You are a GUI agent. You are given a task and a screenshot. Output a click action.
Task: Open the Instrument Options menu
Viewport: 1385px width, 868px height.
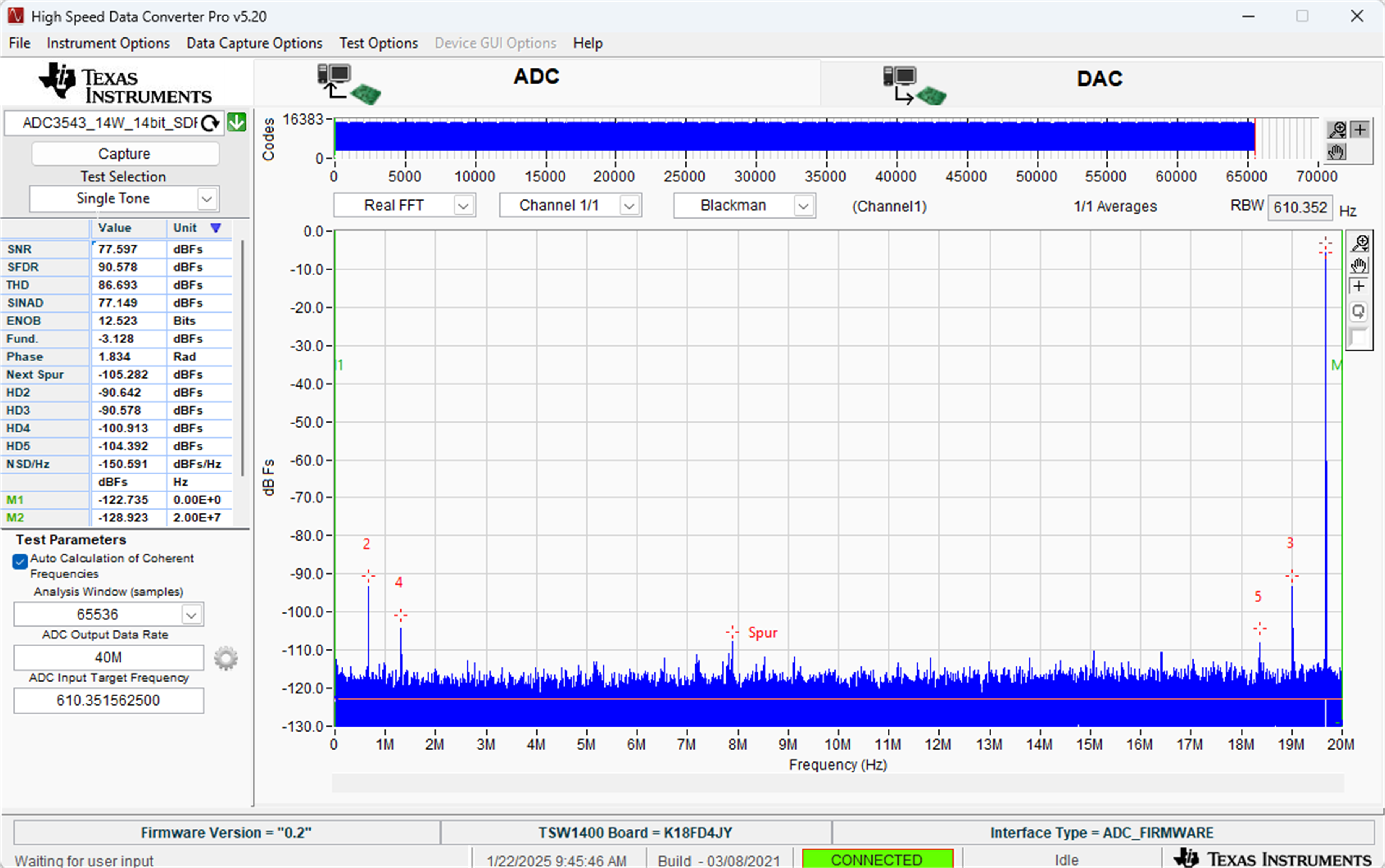(108, 43)
